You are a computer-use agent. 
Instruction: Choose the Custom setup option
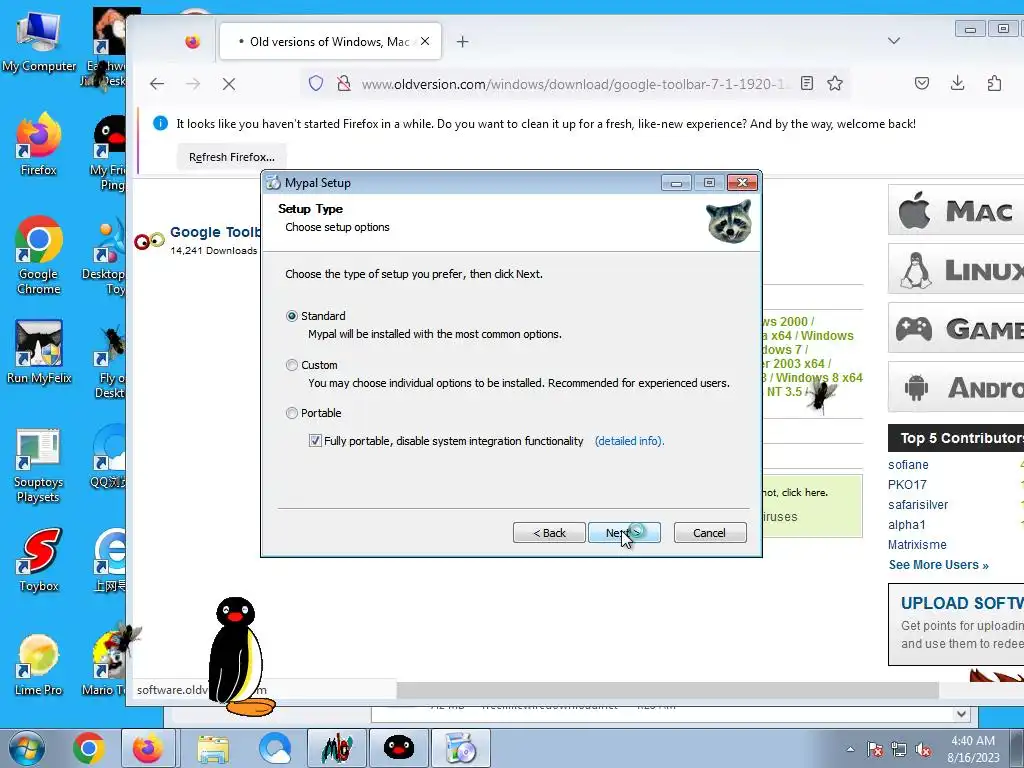click(x=292, y=365)
